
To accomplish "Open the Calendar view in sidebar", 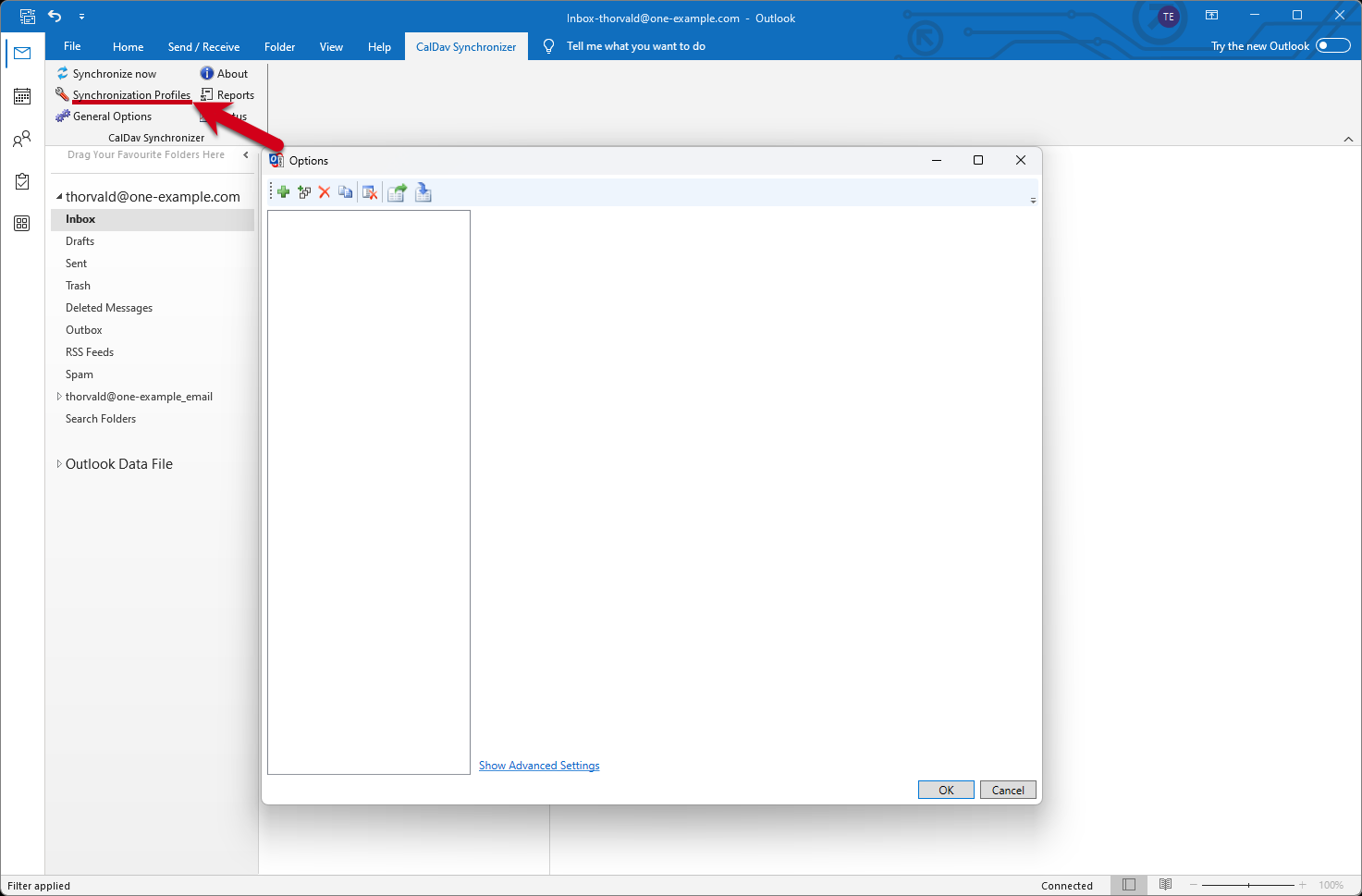I will click(22, 96).
